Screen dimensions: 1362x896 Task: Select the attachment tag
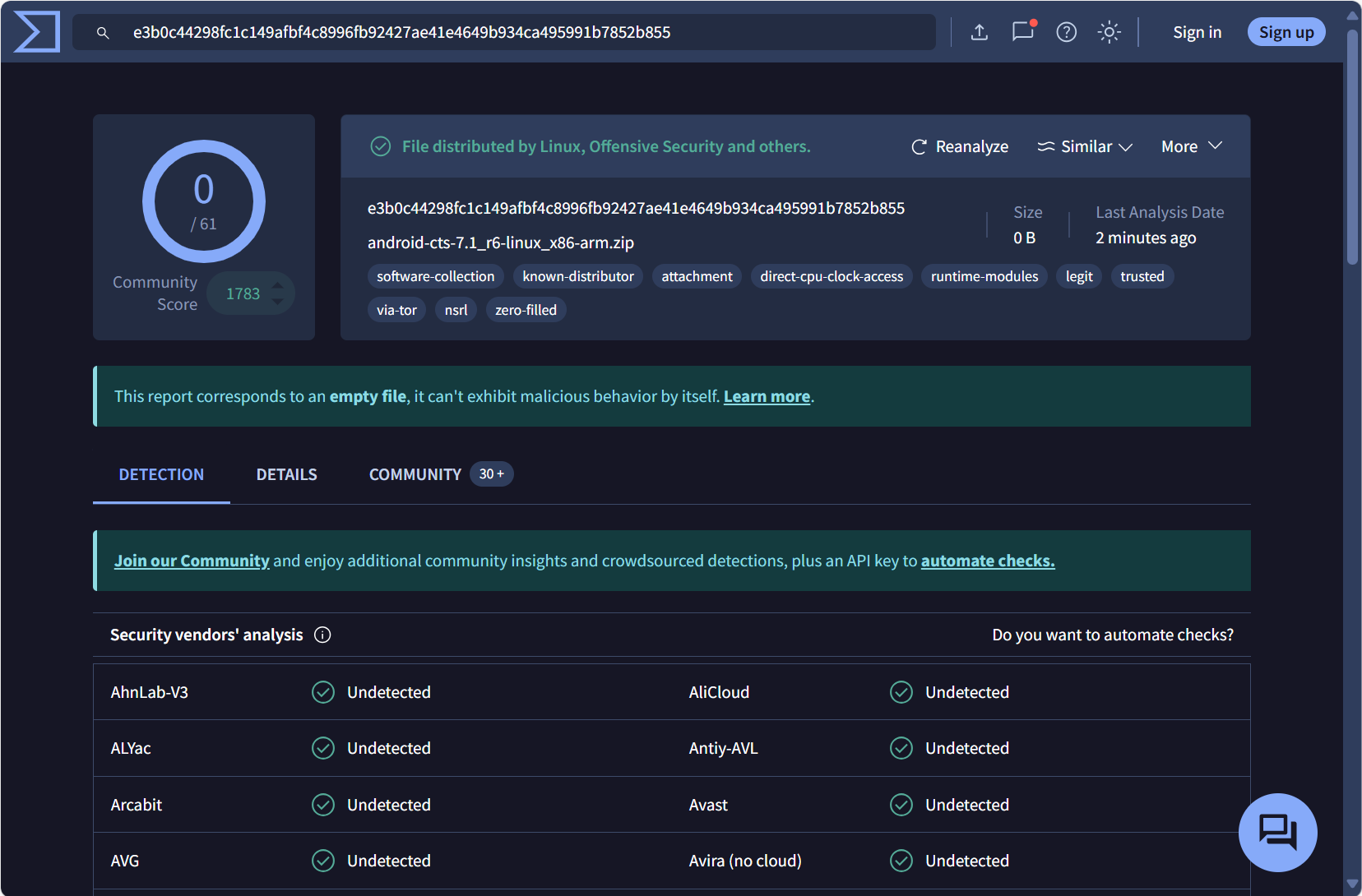pos(697,276)
